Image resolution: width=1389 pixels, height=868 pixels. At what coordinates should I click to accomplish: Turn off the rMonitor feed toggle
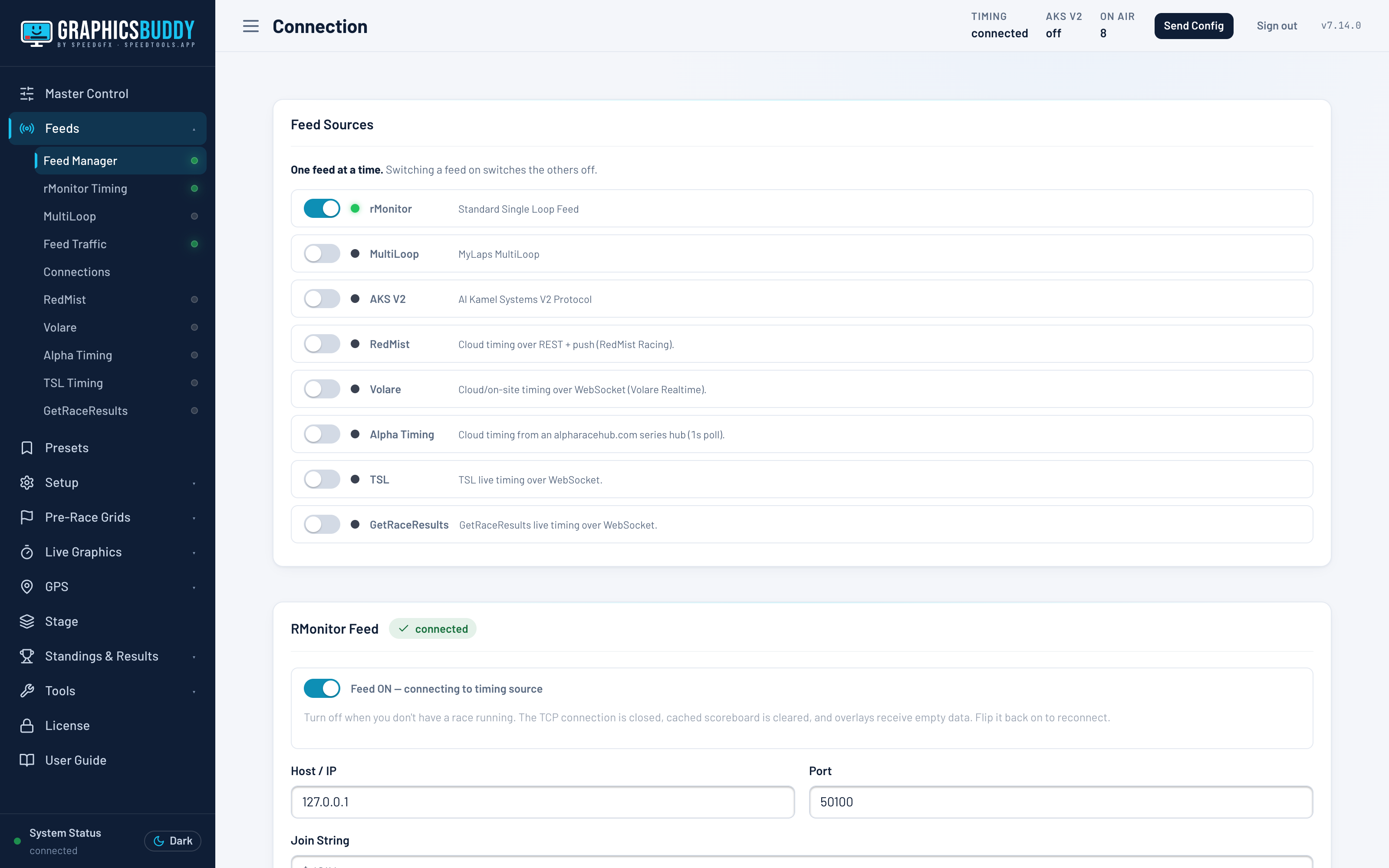pos(322,208)
